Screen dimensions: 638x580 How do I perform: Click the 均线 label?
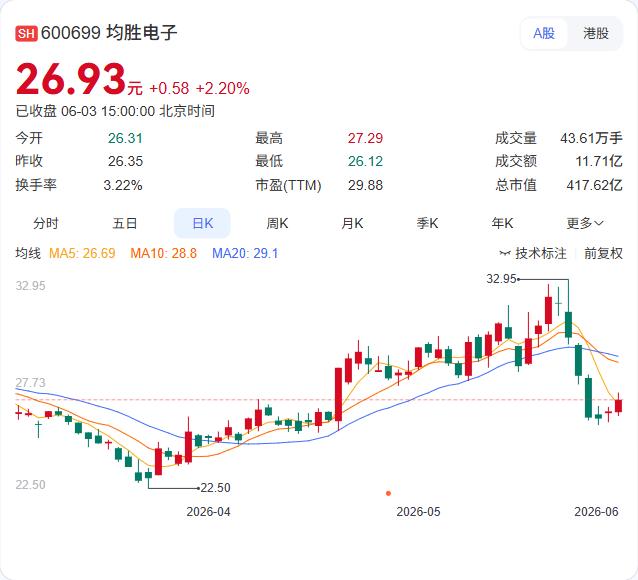(x=28, y=254)
